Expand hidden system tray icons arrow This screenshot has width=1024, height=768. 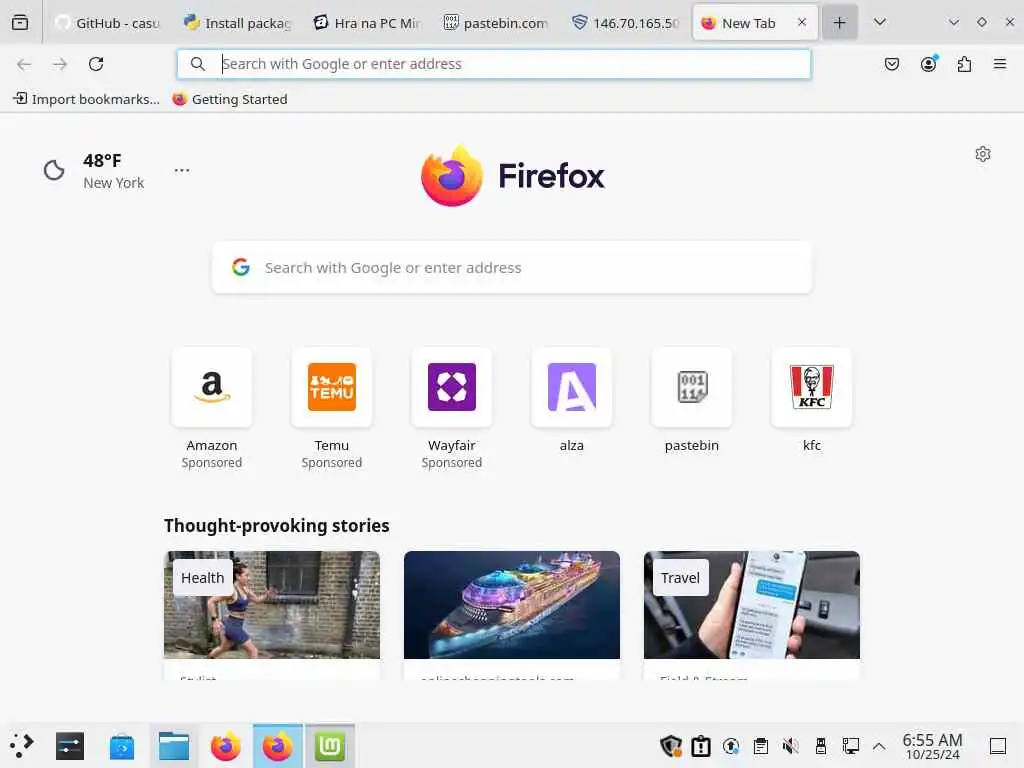(879, 746)
